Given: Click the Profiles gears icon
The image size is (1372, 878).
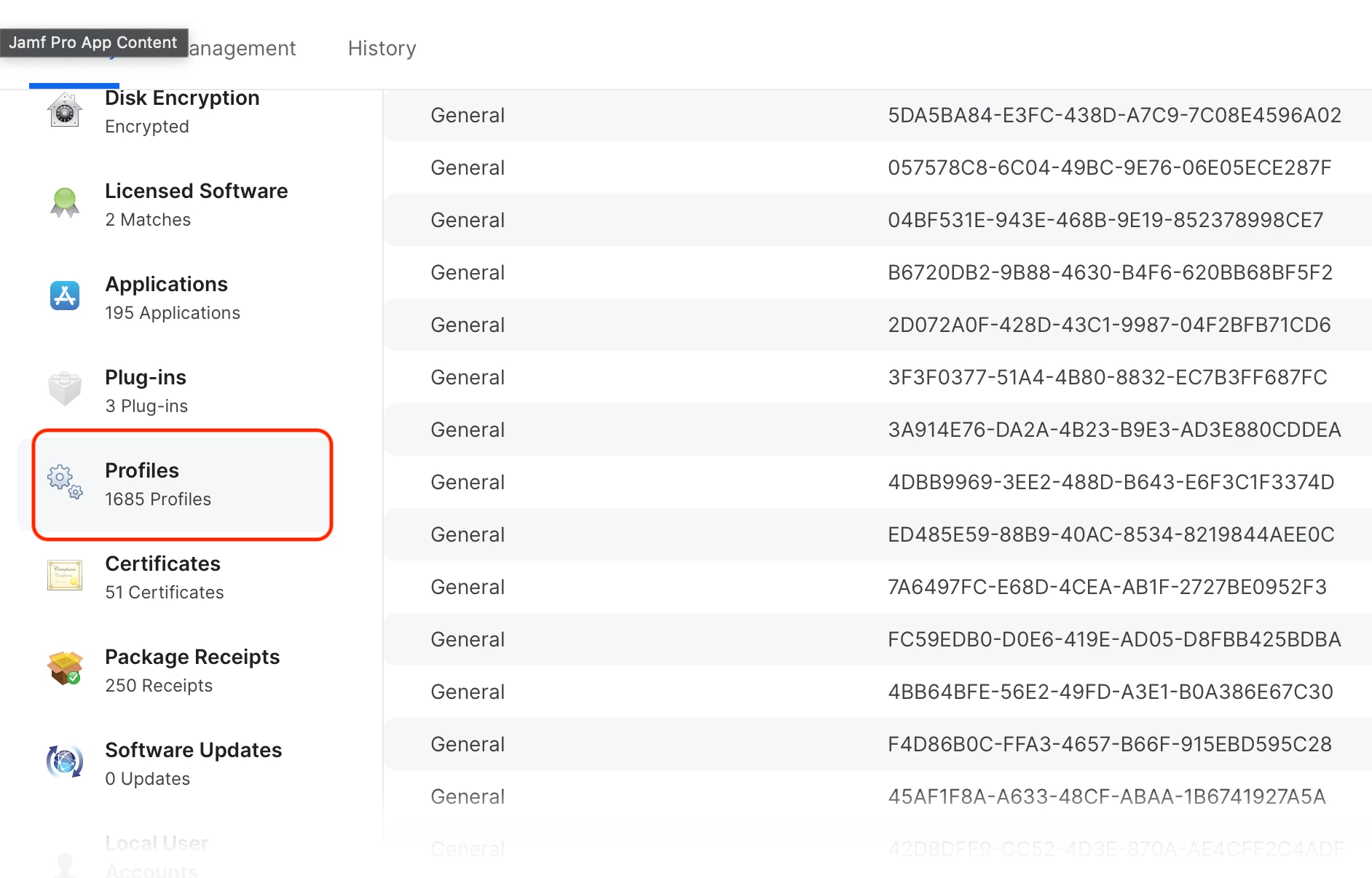Looking at the screenshot, I should pos(65,482).
